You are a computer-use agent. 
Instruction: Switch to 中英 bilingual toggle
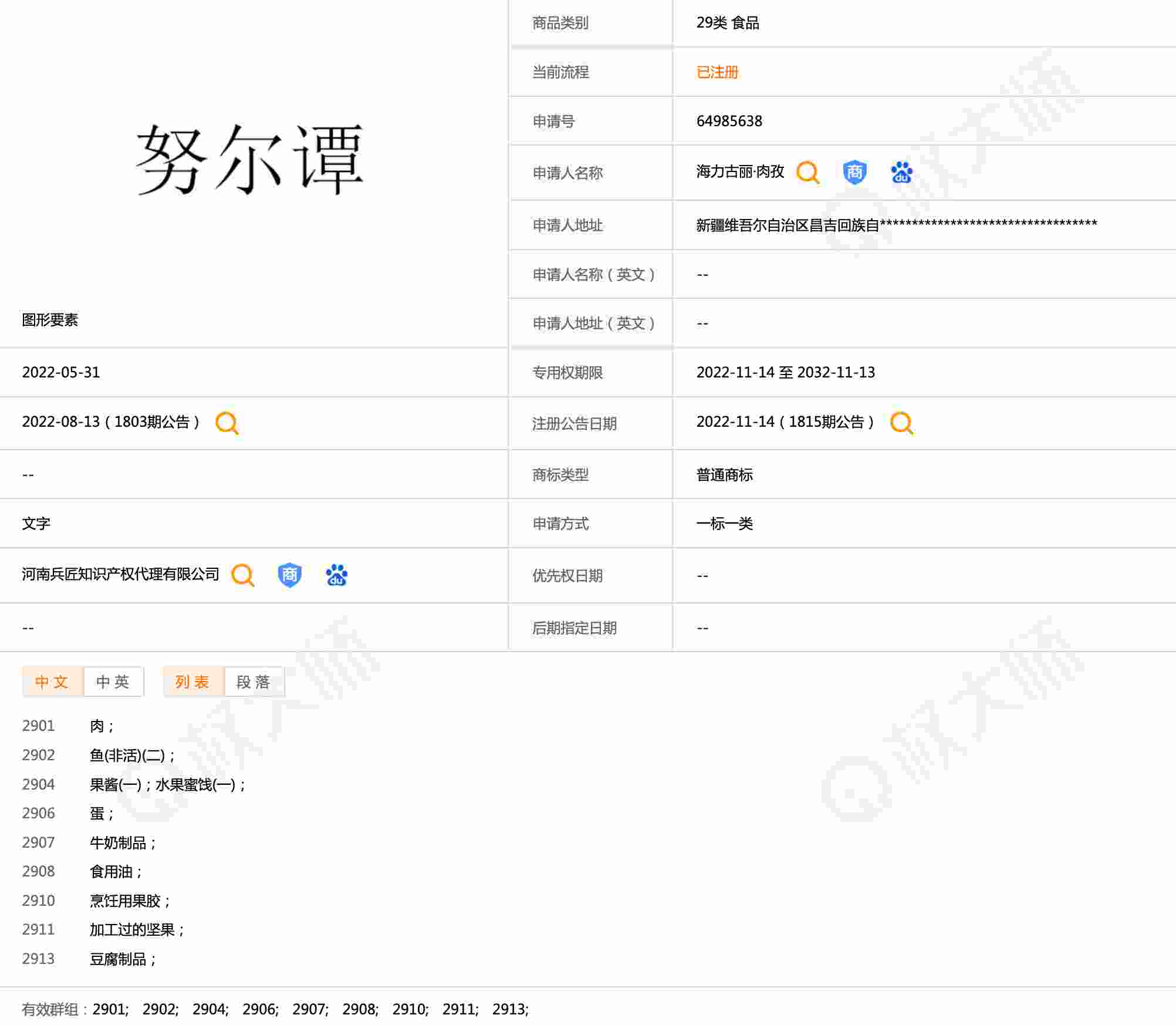click(x=113, y=682)
